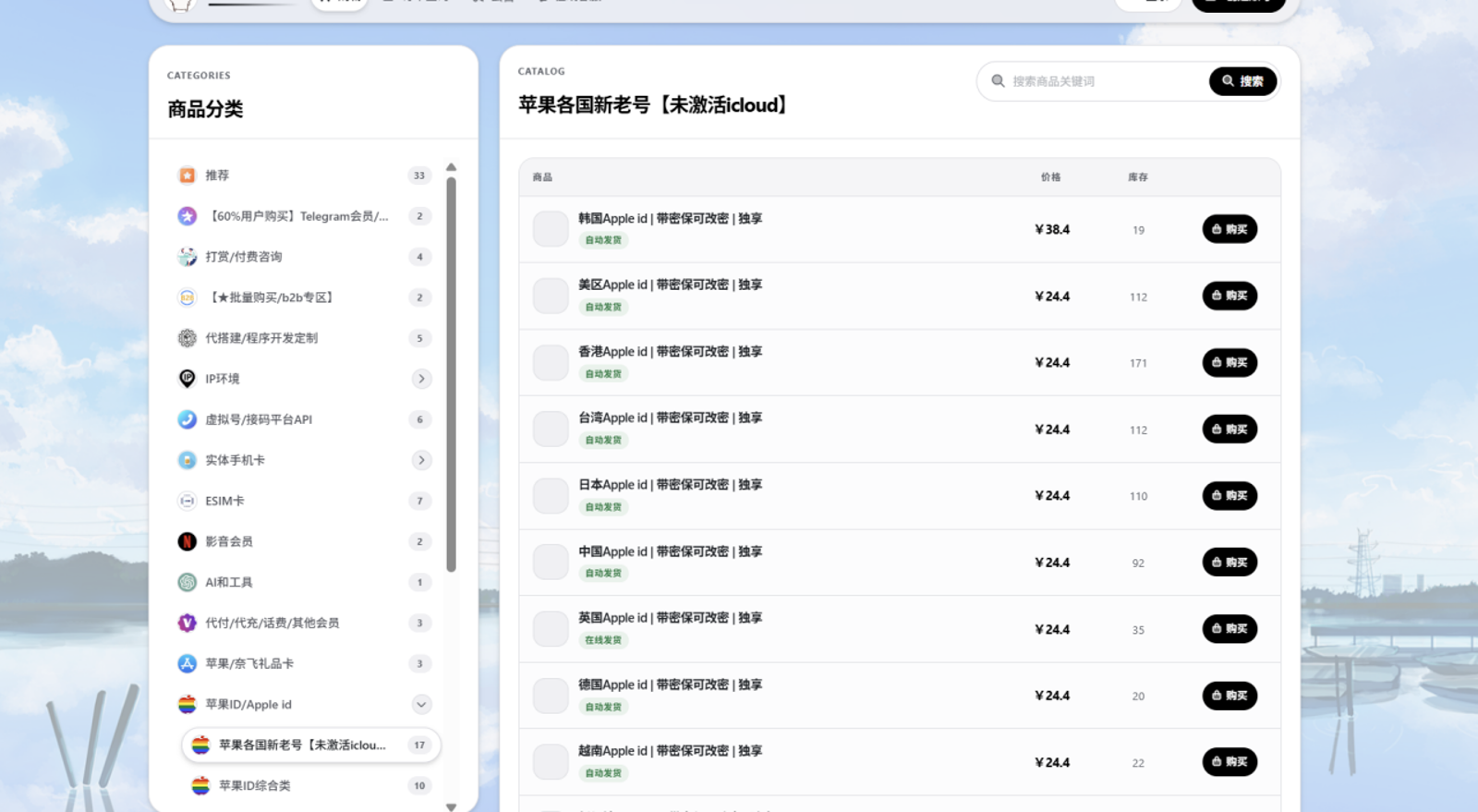Image resolution: width=1478 pixels, height=812 pixels.
Task: Open the AI和工具 category
Action: click(305, 582)
